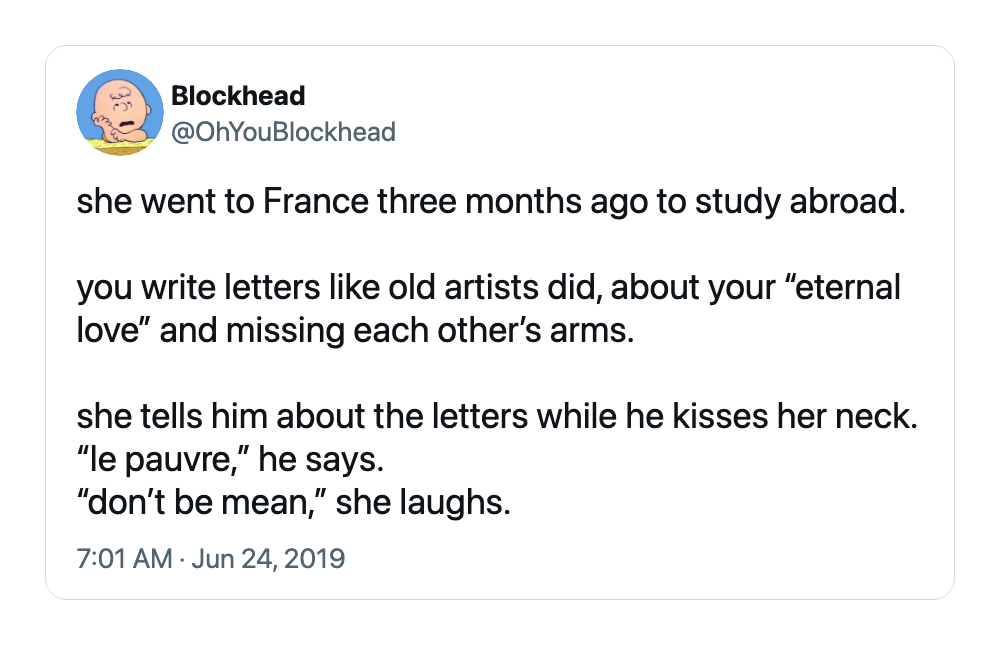Click the '"don't be mean," she laughs.' line
Screen dimensions: 1000x645
[x=293, y=503]
